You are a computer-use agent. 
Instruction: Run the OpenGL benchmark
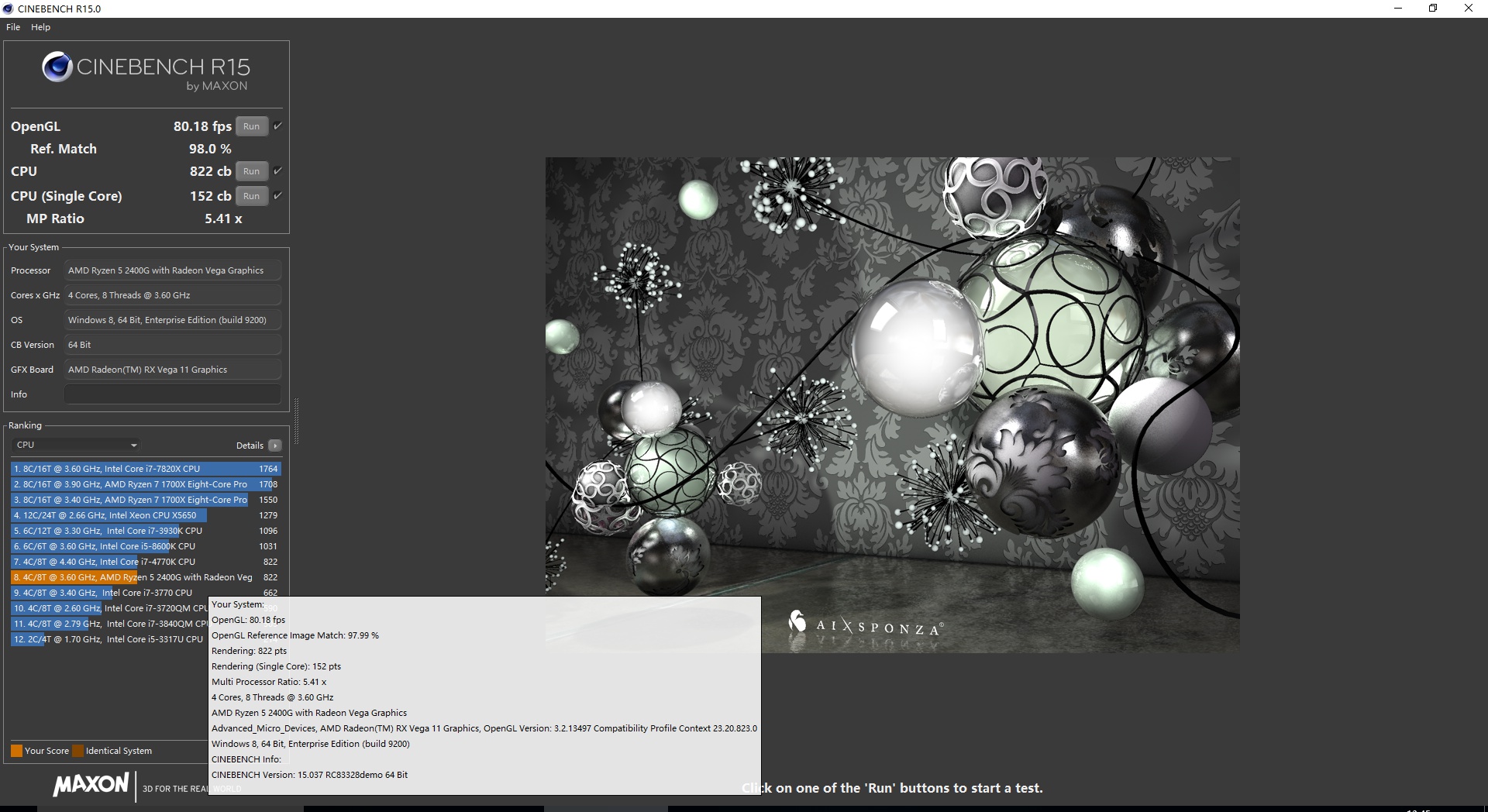point(251,126)
